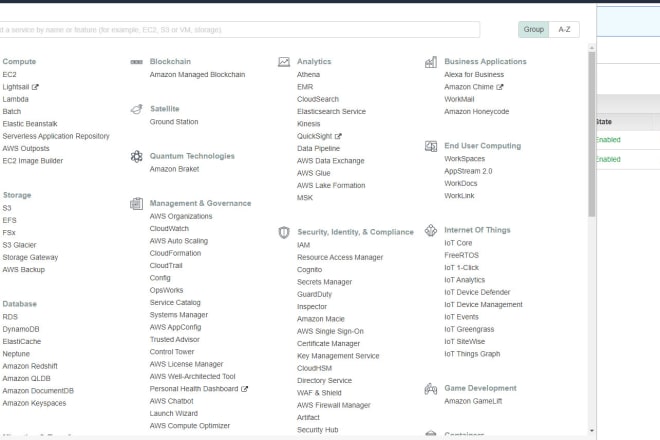This screenshot has width=660, height=440.
Task: Open AWS Lake Formation
Action: 331,186
